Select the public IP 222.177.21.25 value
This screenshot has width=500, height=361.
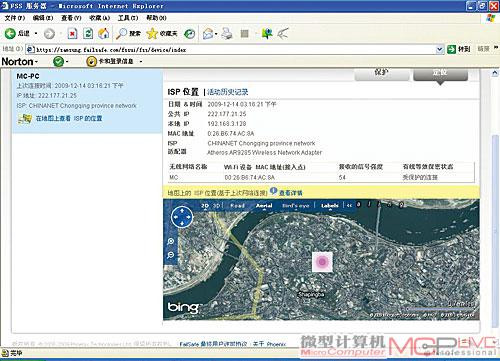pos(227,114)
